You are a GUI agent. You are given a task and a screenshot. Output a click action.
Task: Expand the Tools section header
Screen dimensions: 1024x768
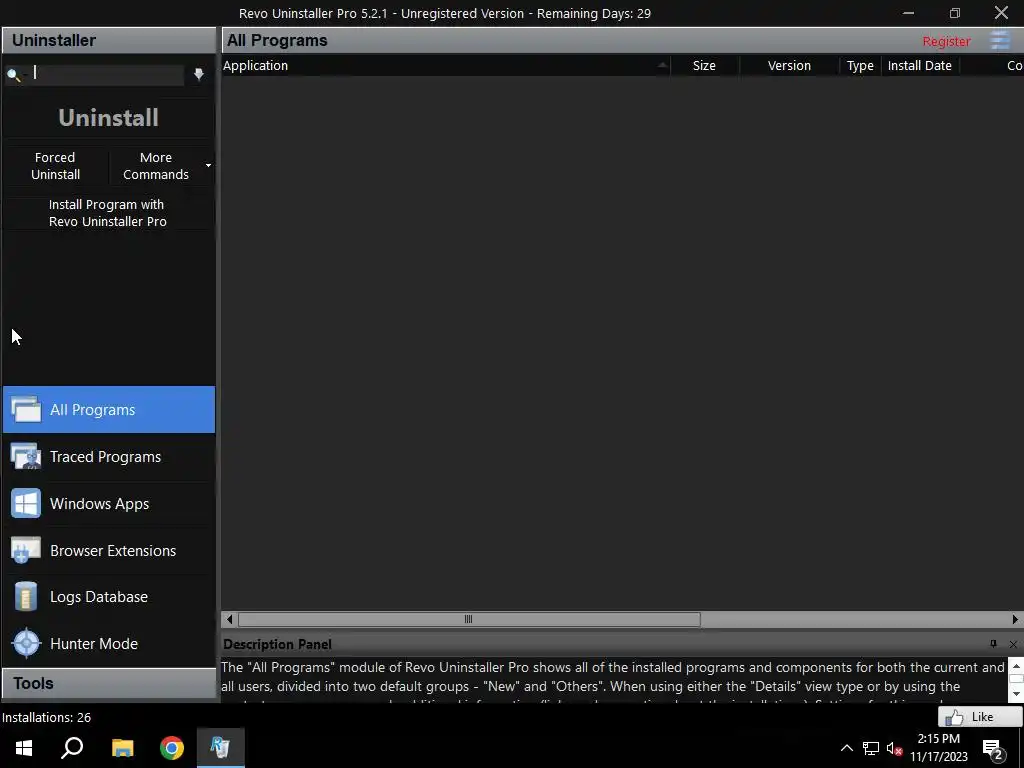[x=108, y=683]
